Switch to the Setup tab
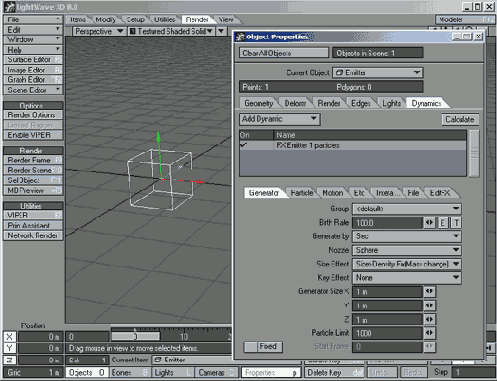Image resolution: width=497 pixels, height=381 pixels. pos(136,20)
